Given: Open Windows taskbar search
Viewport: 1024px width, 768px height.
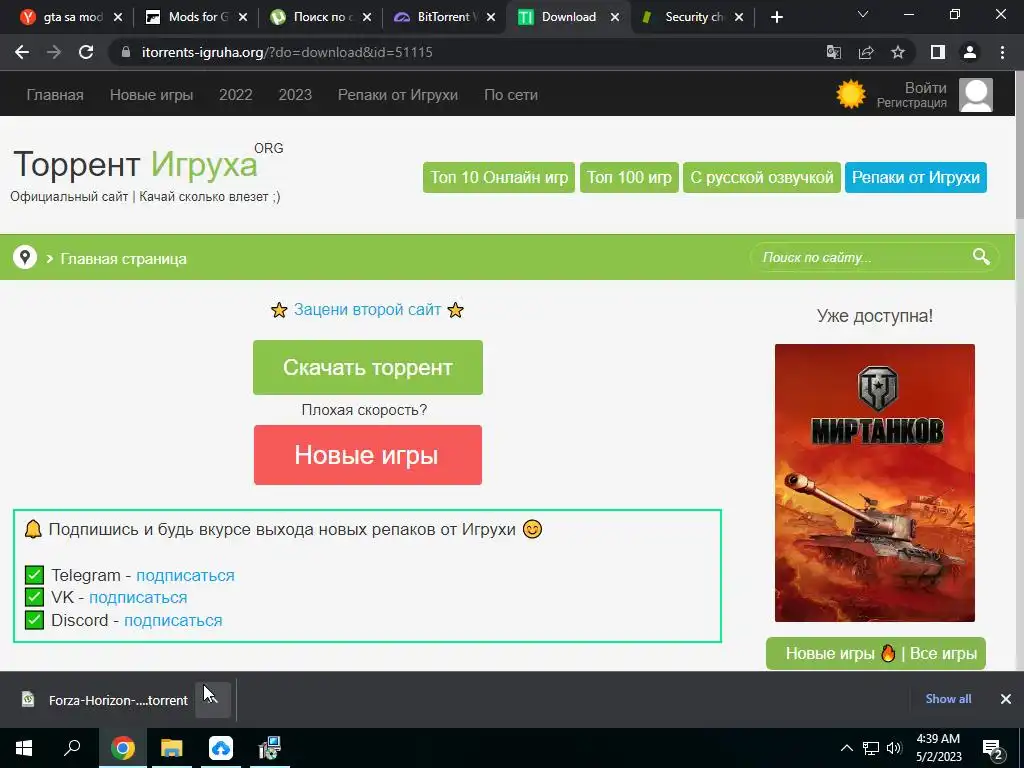Looking at the screenshot, I should point(72,748).
